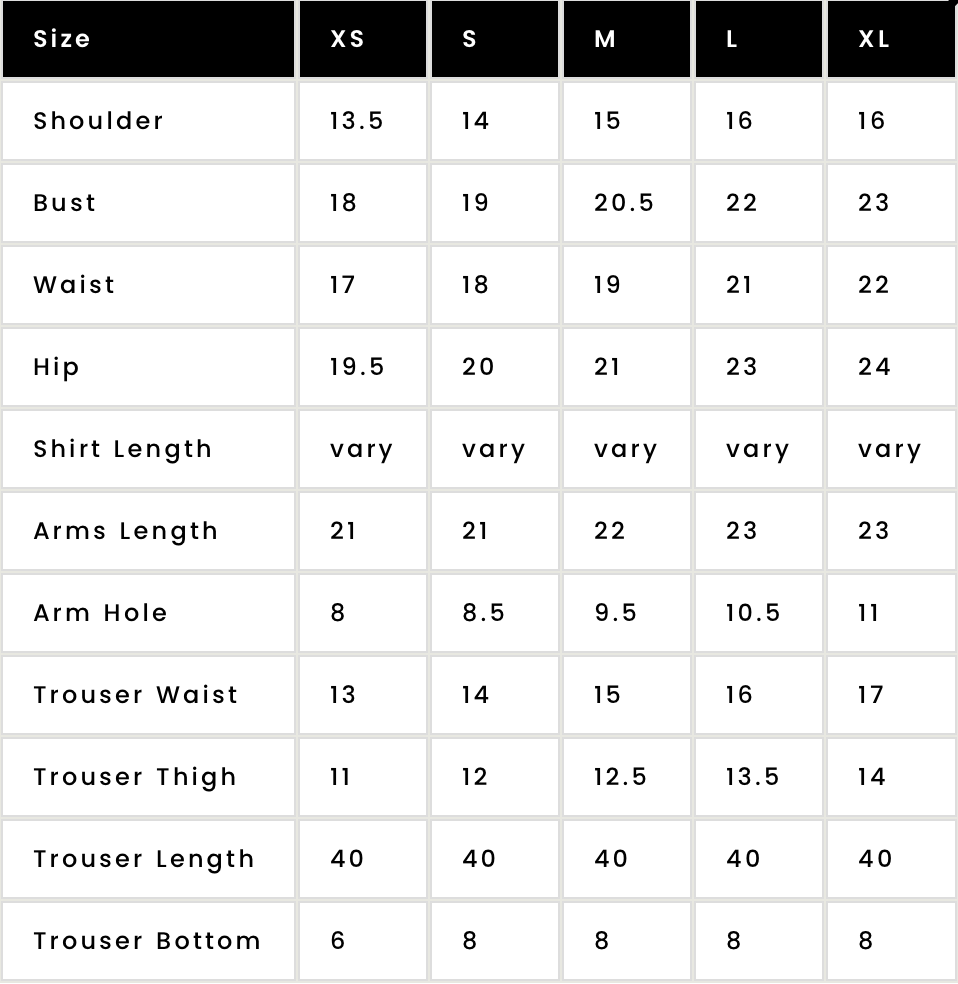
Task: Click the Shirt Length row label
Action: [x=123, y=449]
